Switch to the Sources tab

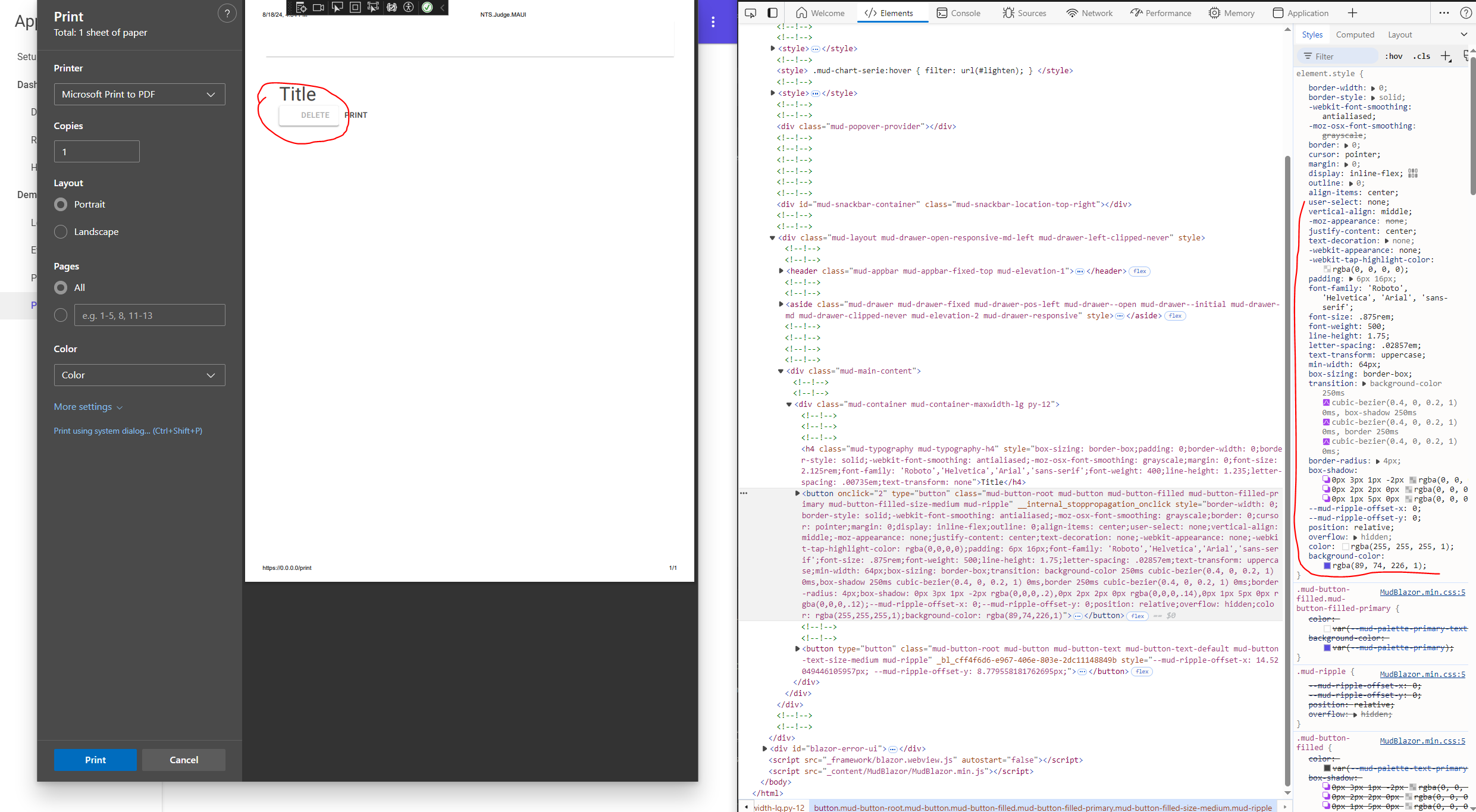pos(1024,13)
